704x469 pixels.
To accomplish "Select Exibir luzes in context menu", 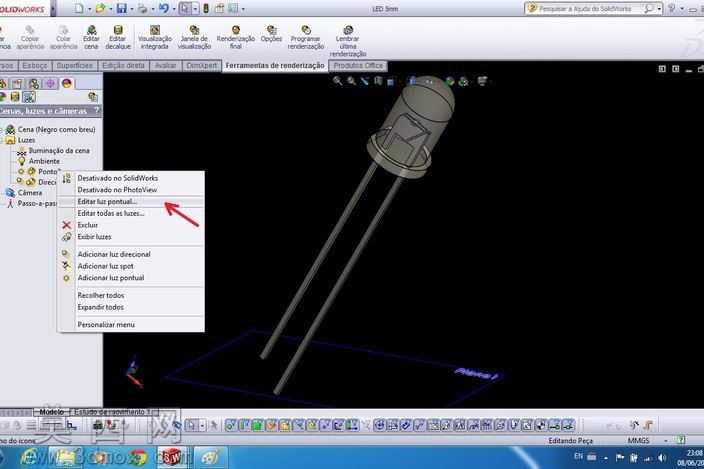I will click(94, 237).
